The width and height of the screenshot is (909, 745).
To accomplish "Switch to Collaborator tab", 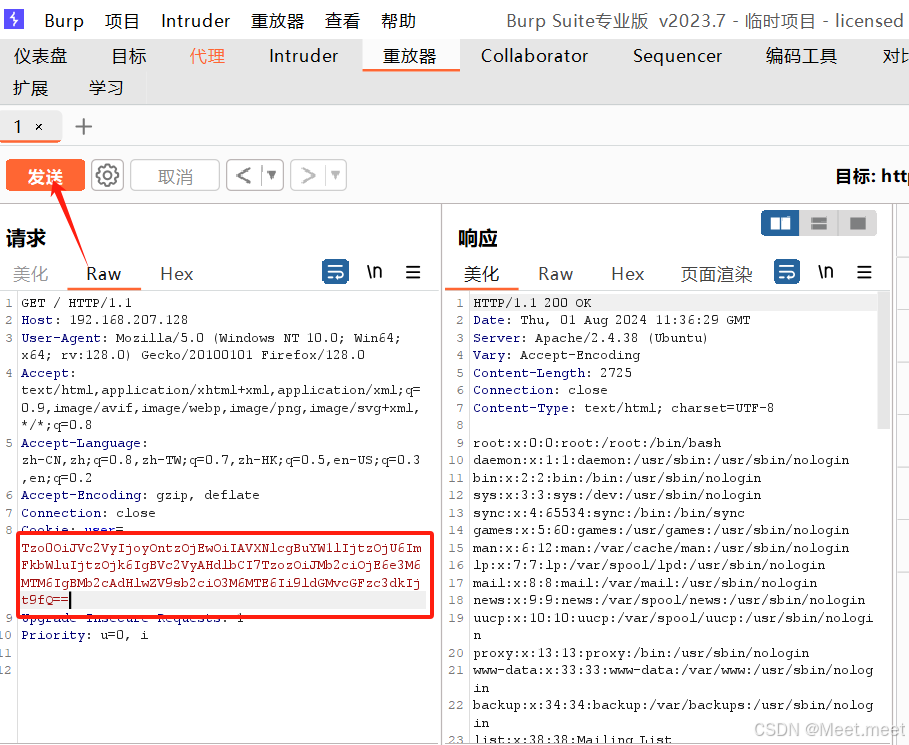I will (534, 56).
